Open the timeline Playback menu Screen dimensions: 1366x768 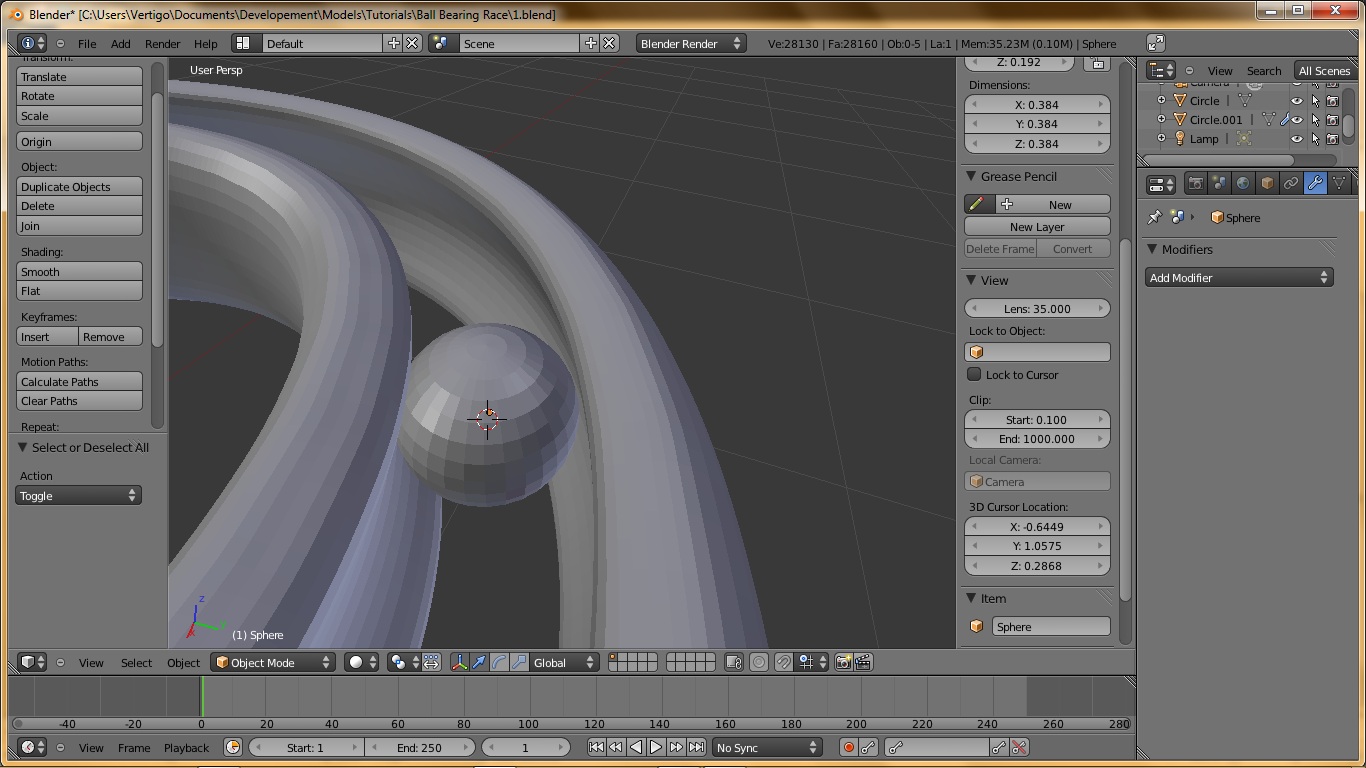click(x=186, y=747)
